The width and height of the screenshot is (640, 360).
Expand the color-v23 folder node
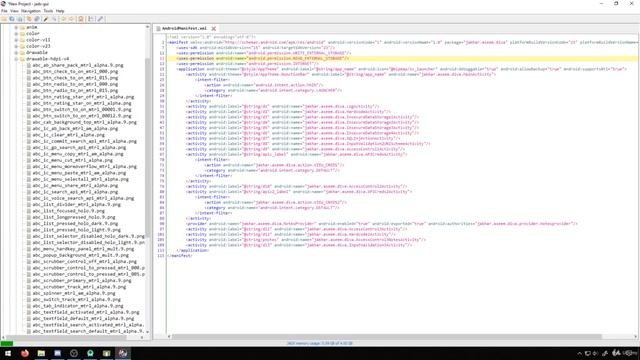pyautogui.click(x=16, y=46)
